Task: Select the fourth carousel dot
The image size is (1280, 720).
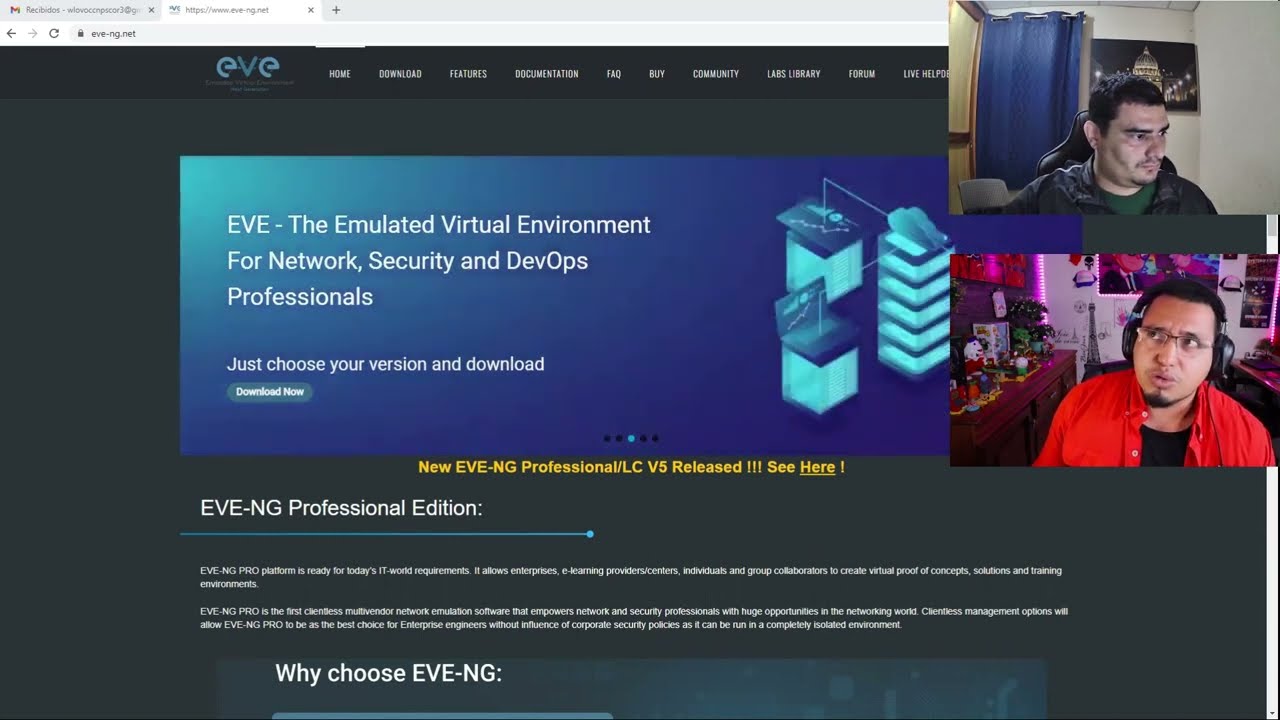Action: click(x=643, y=438)
